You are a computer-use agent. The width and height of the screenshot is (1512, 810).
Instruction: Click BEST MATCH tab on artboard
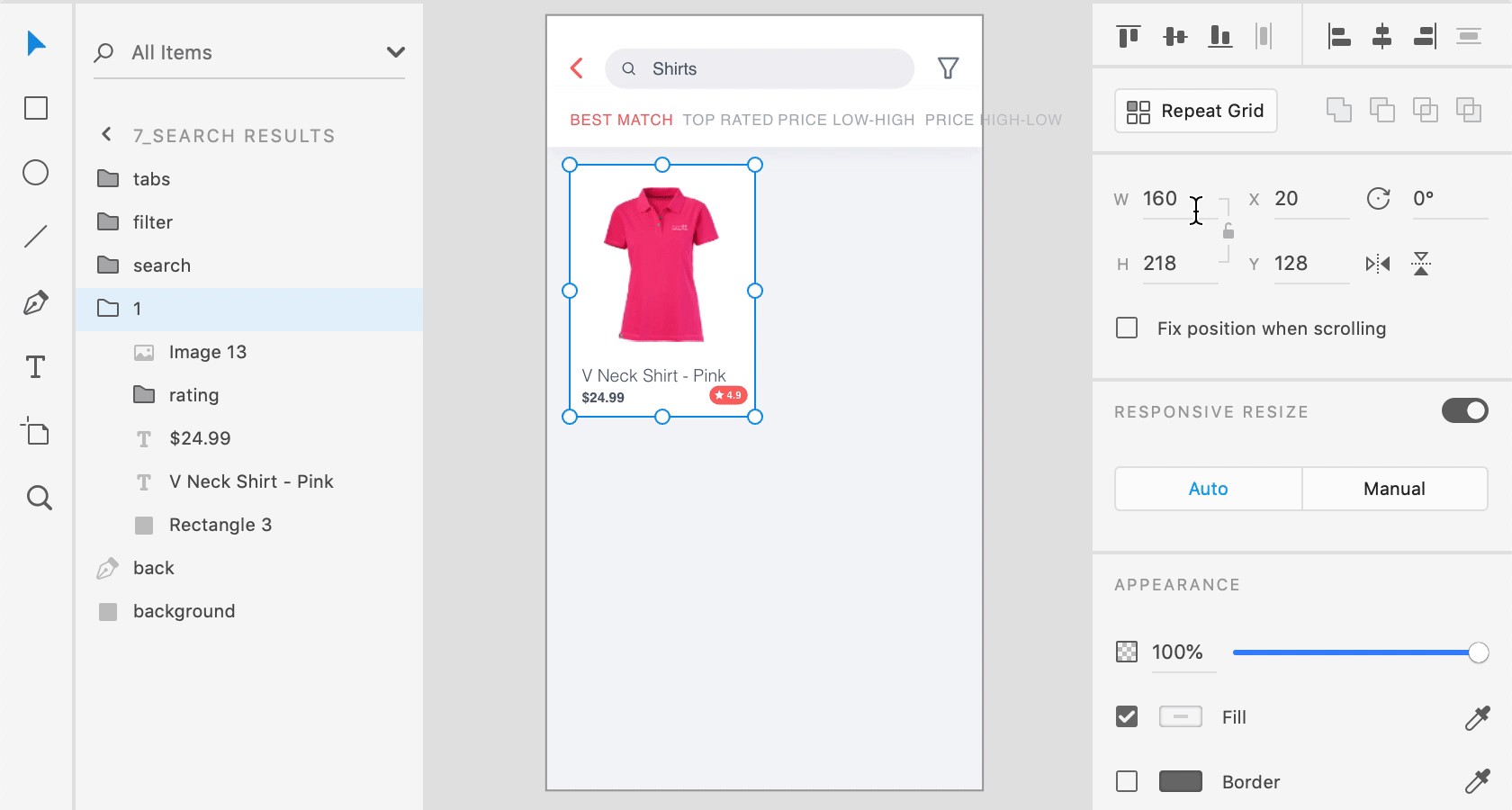[x=621, y=120]
